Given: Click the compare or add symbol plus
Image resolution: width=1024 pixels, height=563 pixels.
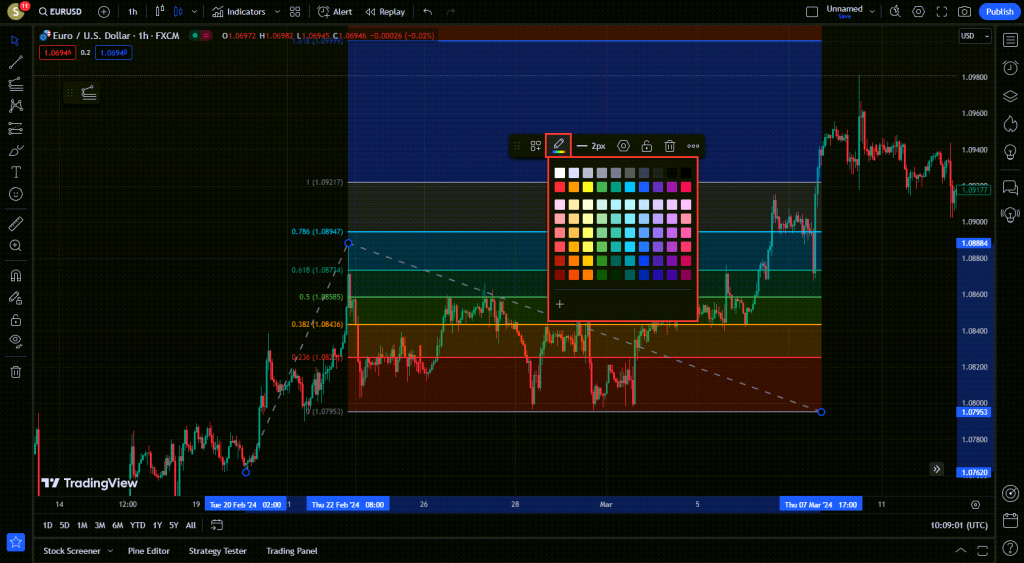Looking at the screenshot, I should [104, 12].
